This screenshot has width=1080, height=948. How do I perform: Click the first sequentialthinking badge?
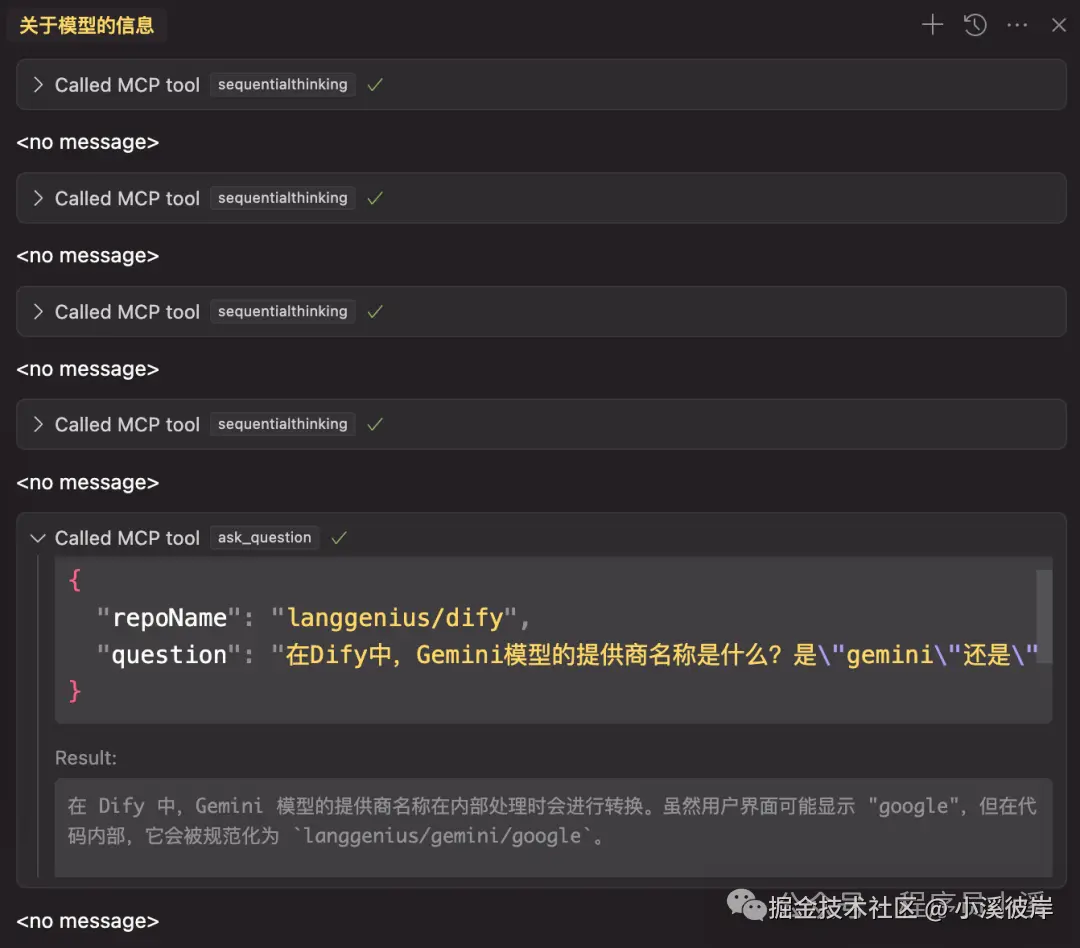[282, 85]
